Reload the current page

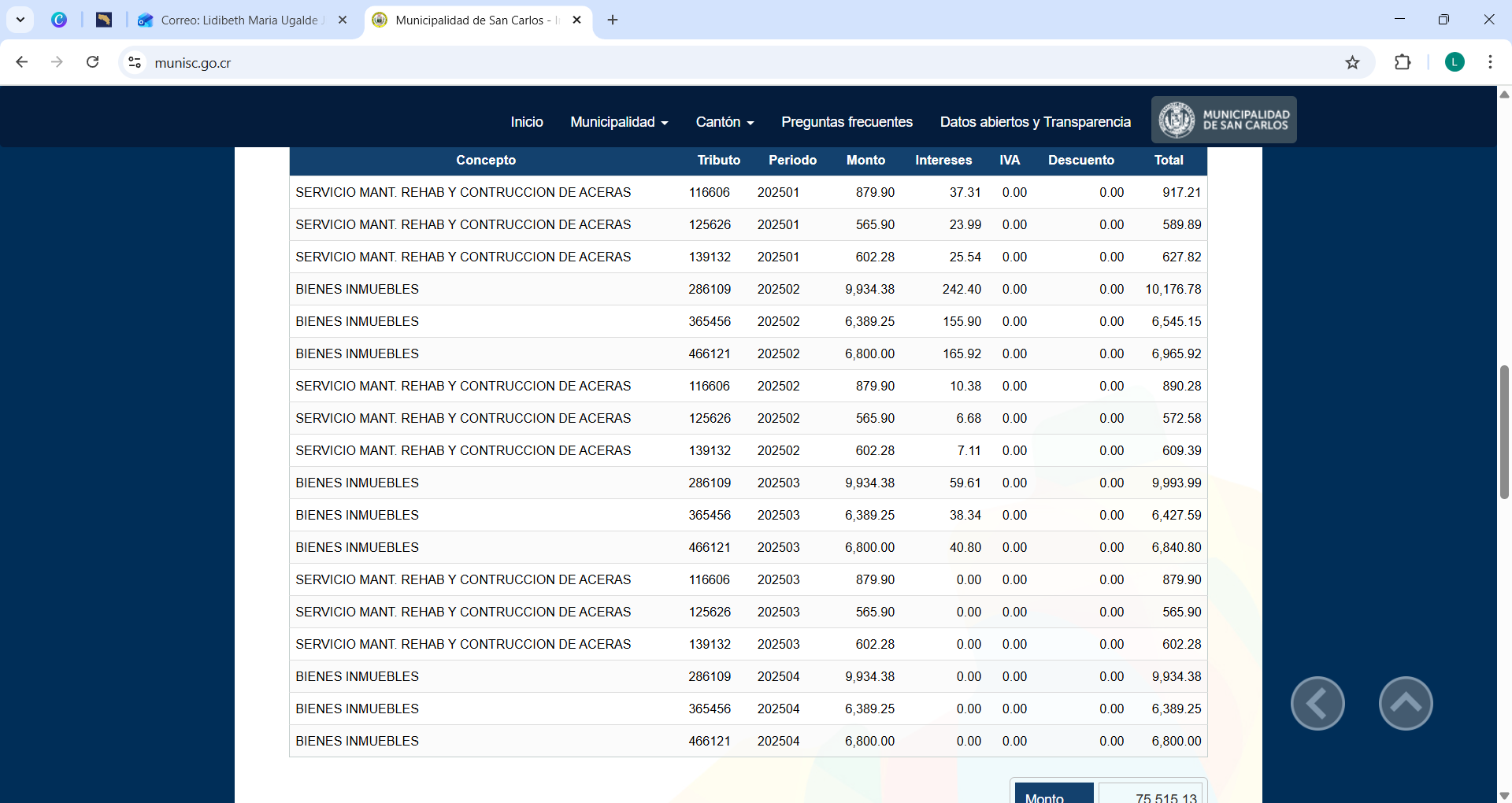click(92, 62)
